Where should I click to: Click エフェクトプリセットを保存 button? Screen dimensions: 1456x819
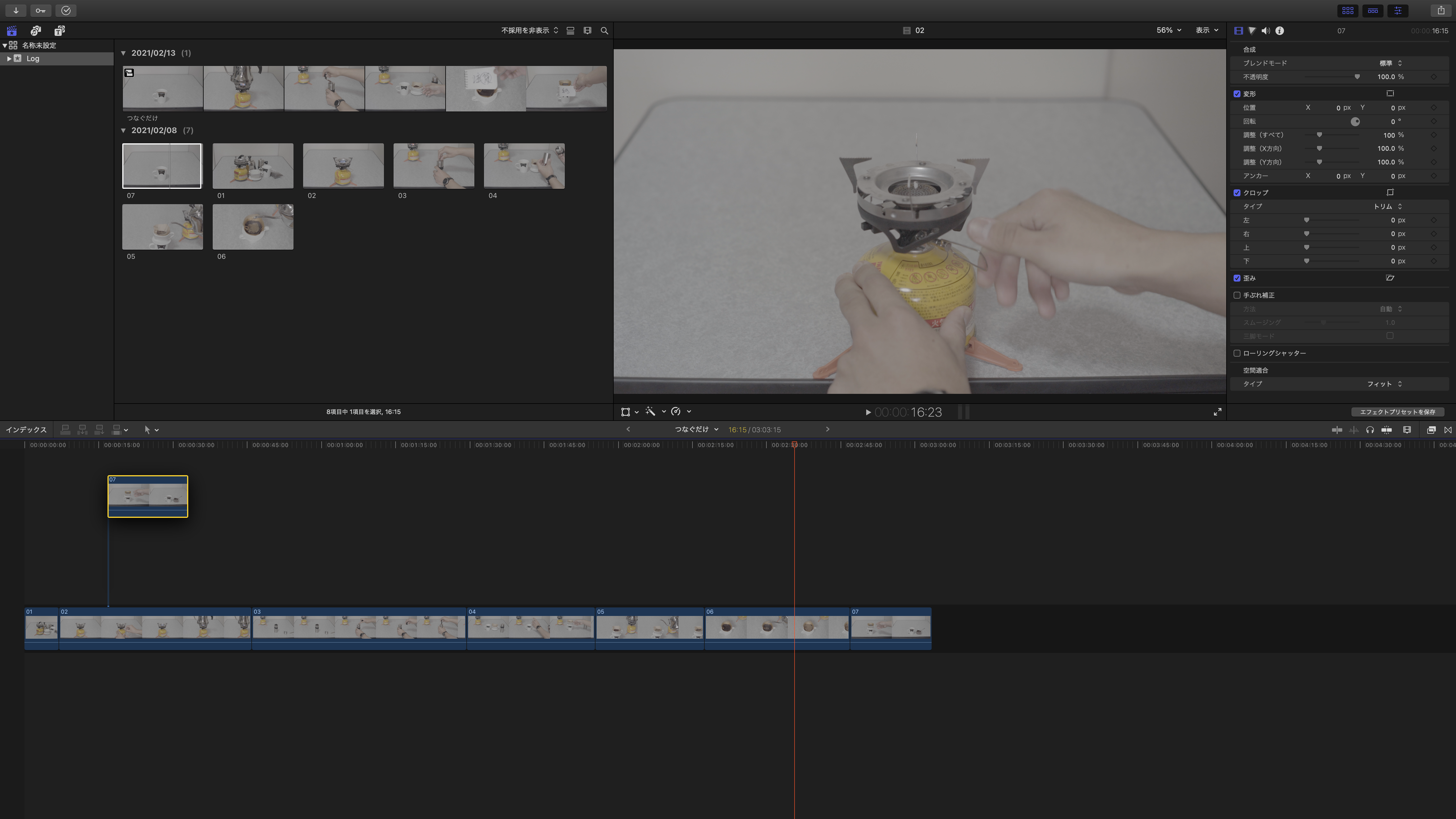1397,412
